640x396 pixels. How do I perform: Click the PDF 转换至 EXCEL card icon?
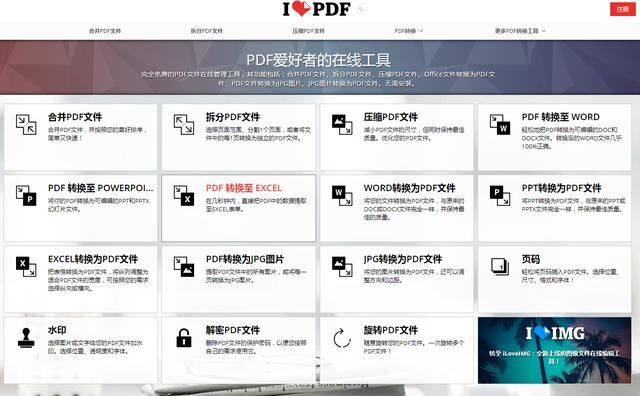[x=184, y=195]
